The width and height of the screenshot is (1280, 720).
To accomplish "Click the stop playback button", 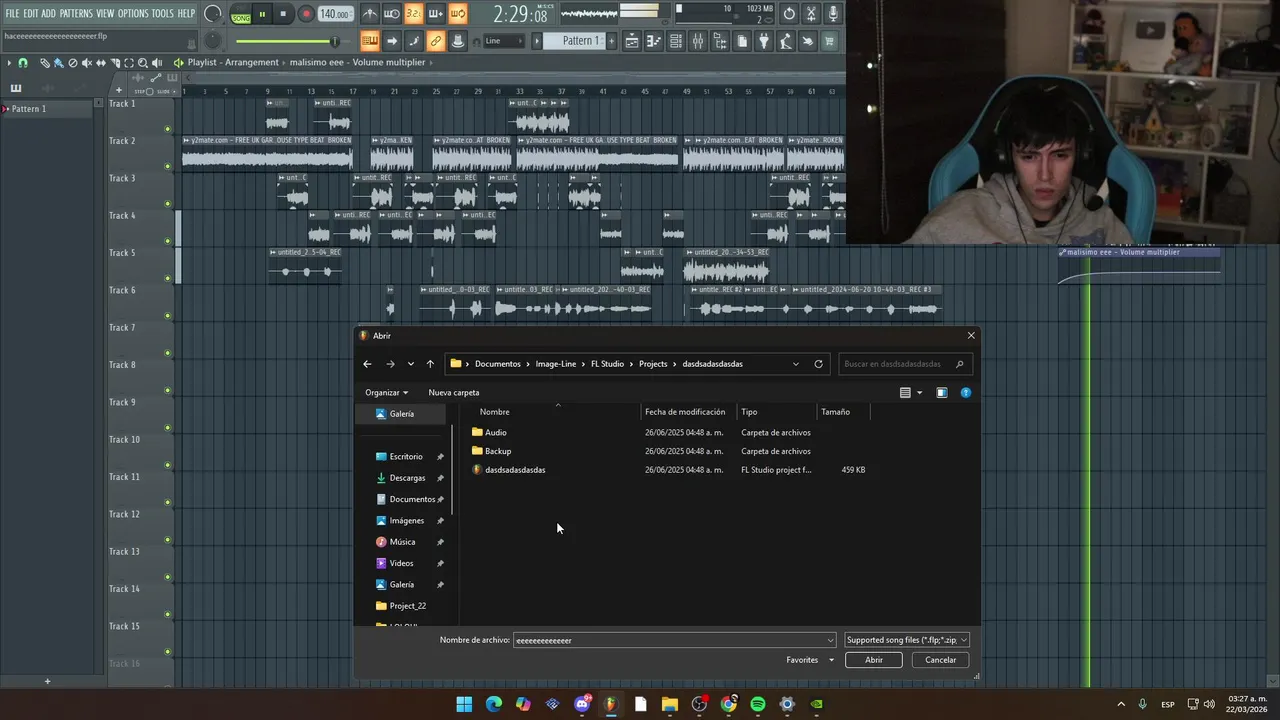I will coord(283,15).
